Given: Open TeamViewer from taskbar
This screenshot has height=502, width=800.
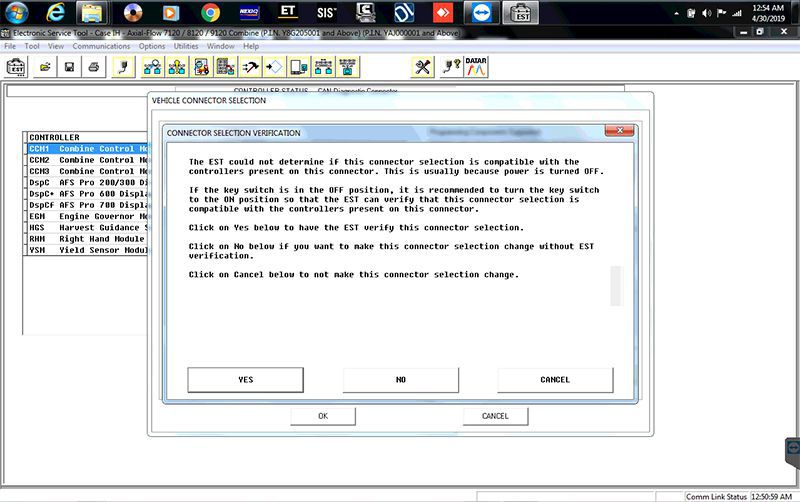Looking at the screenshot, I should point(482,13).
